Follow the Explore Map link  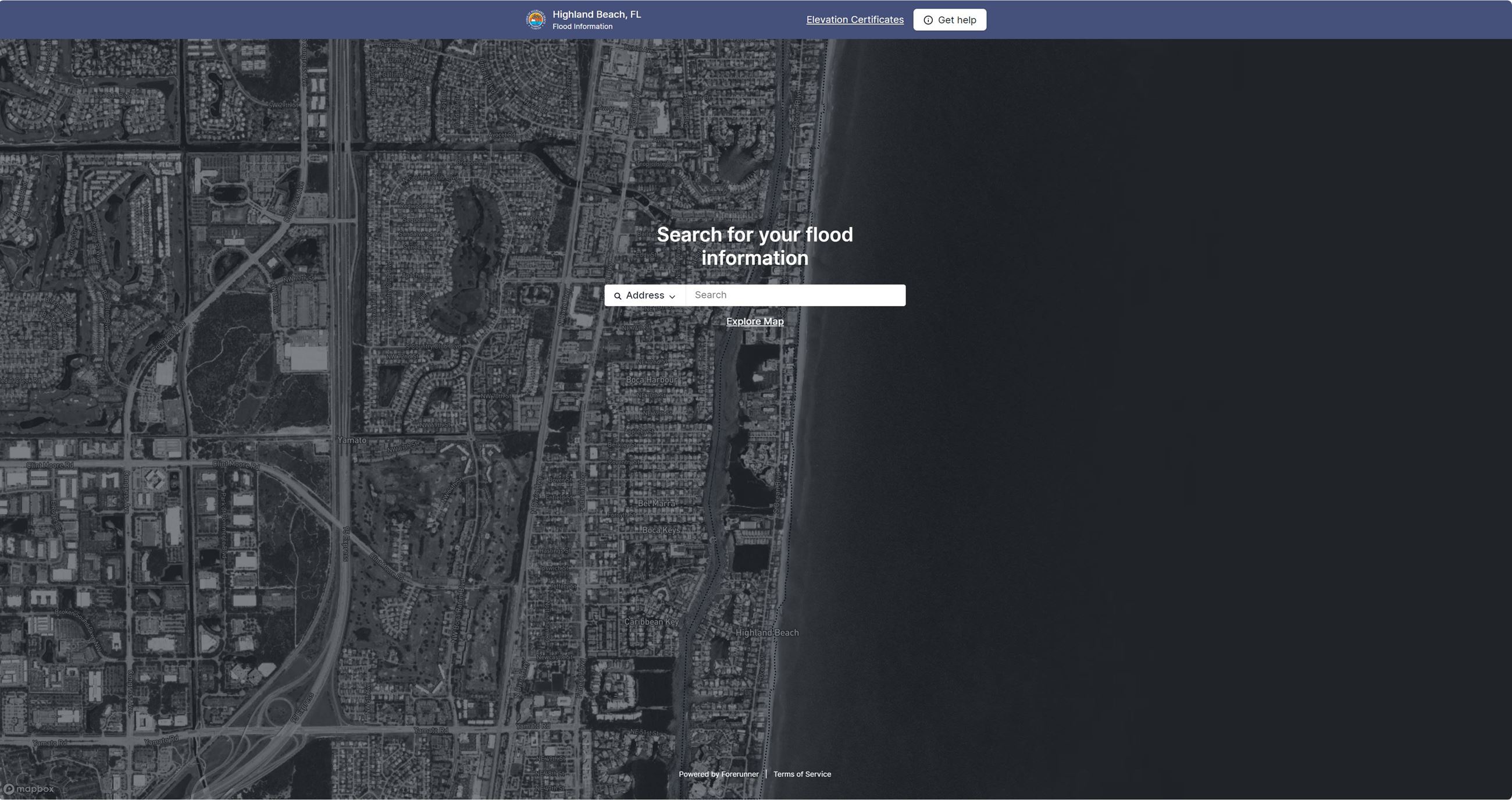(x=755, y=321)
